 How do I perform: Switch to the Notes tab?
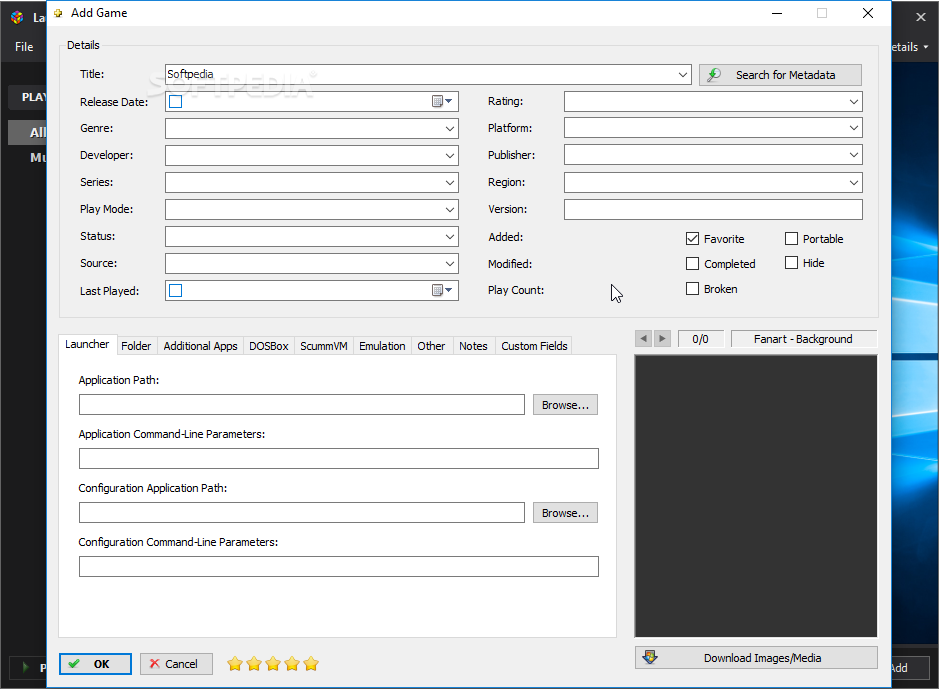click(x=473, y=346)
